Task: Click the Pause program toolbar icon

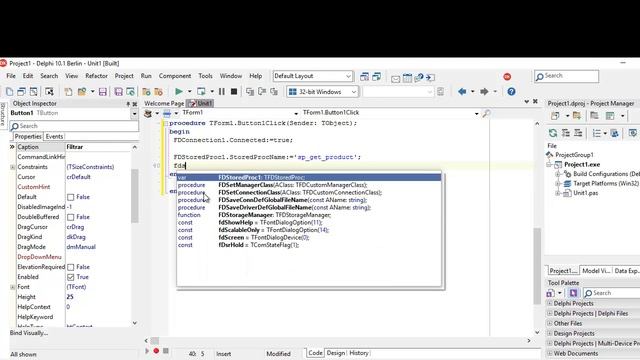Action: click(222, 91)
